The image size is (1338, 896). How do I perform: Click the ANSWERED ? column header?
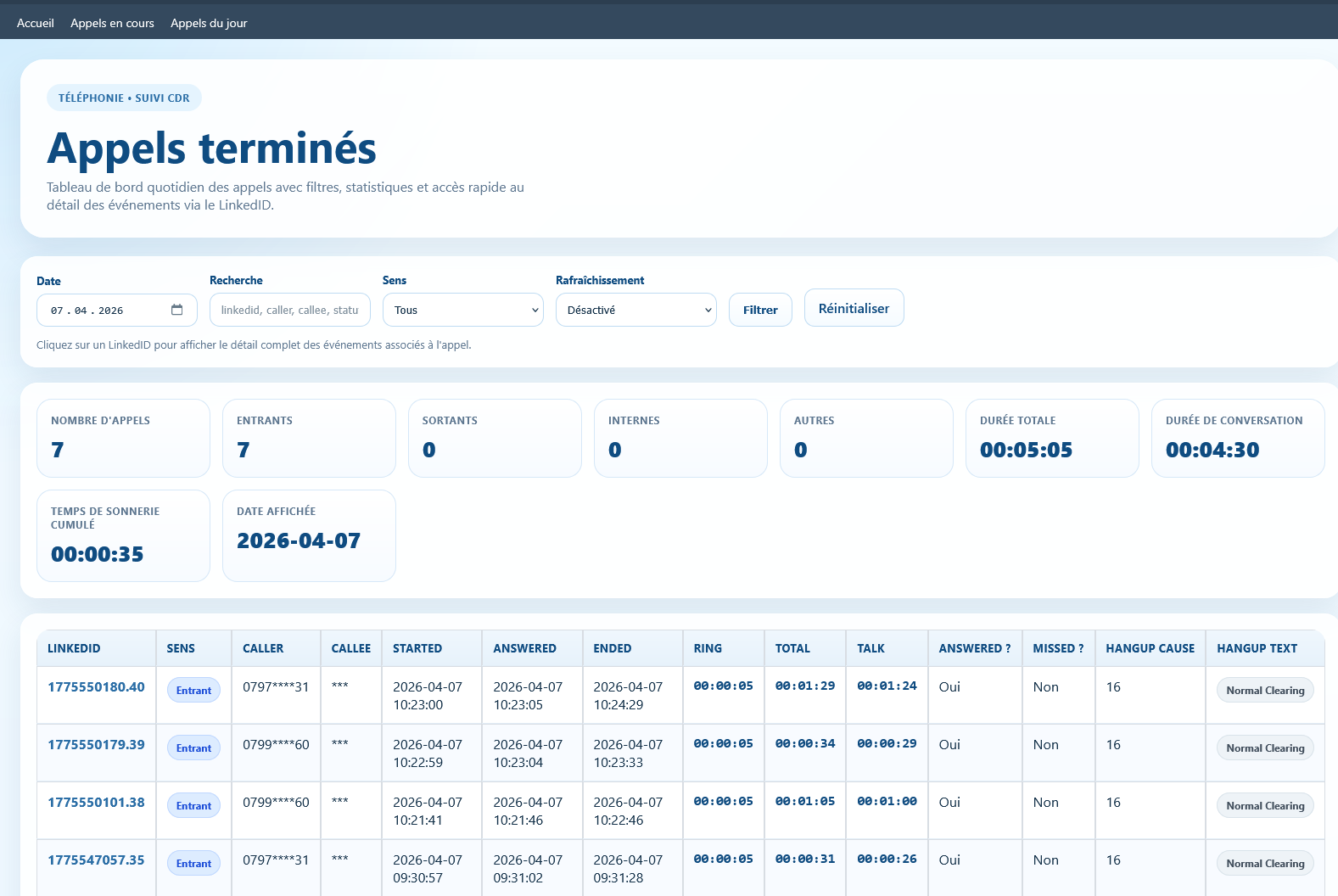pyautogui.click(x=976, y=648)
